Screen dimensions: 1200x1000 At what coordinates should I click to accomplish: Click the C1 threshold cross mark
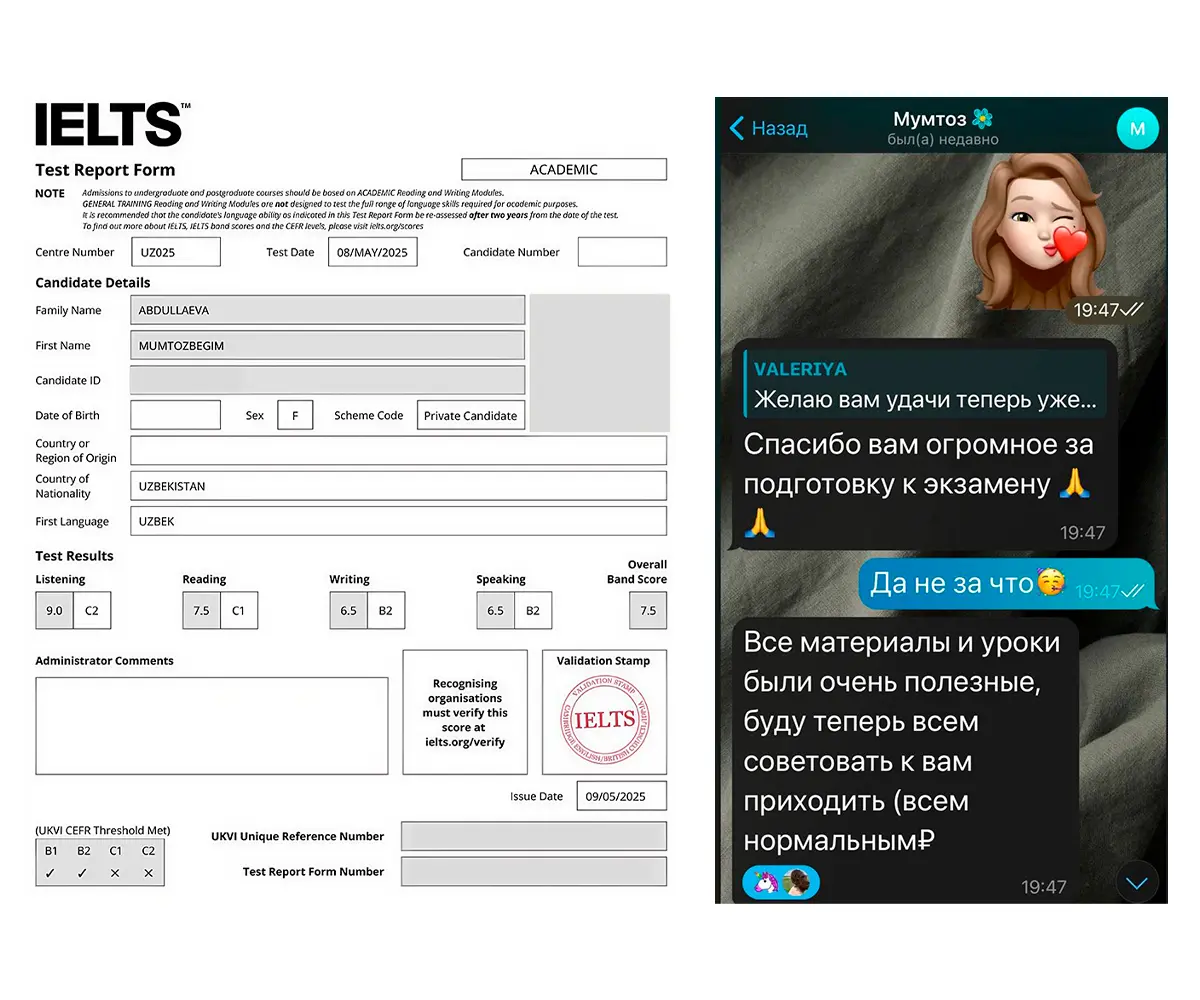pos(116,873)
